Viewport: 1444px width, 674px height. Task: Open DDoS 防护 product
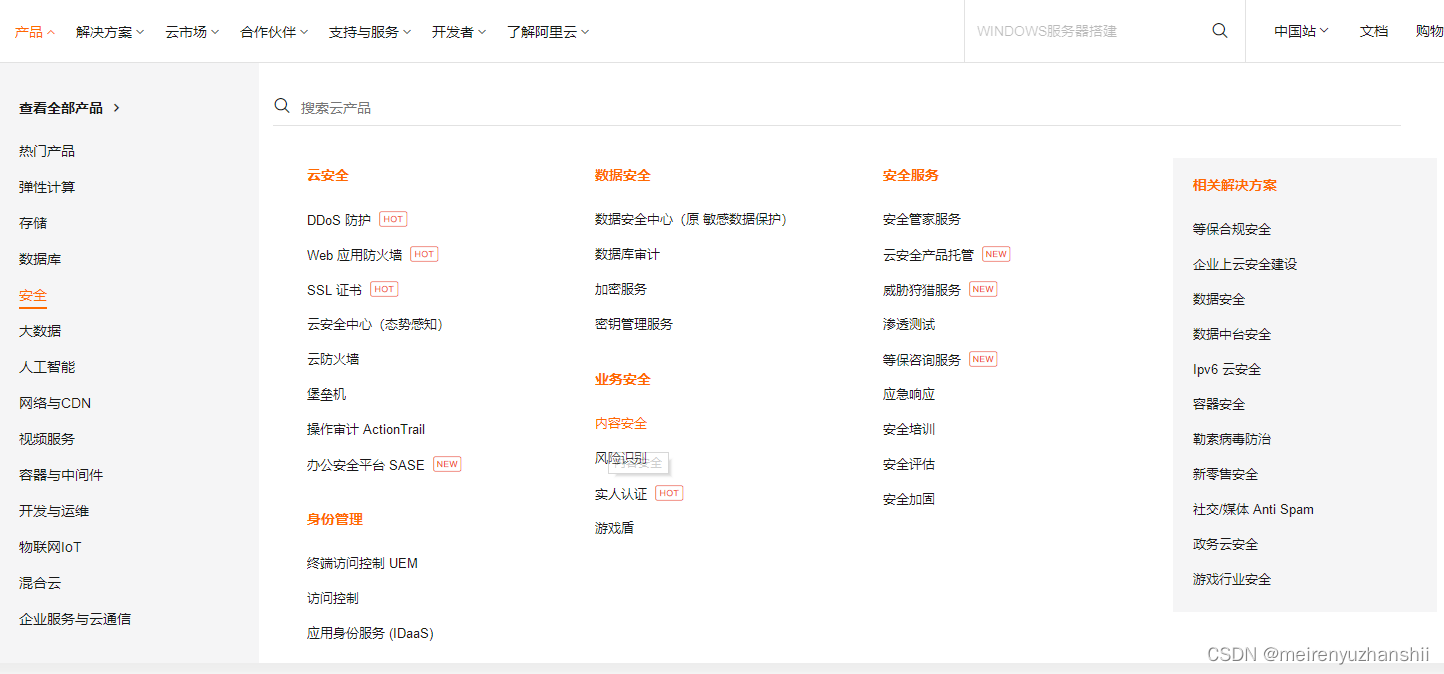339,220
